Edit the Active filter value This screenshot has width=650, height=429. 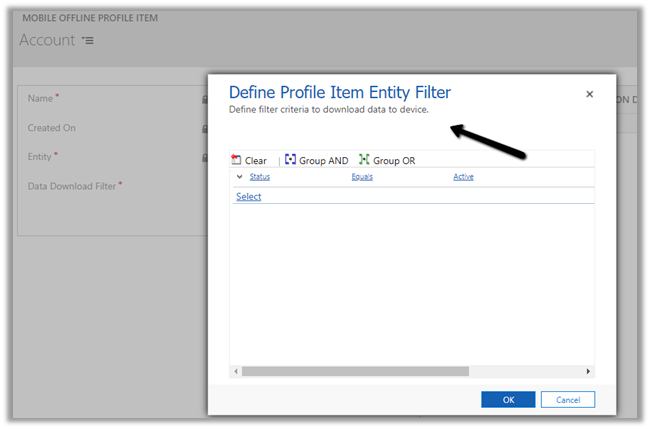pos(463,177)
